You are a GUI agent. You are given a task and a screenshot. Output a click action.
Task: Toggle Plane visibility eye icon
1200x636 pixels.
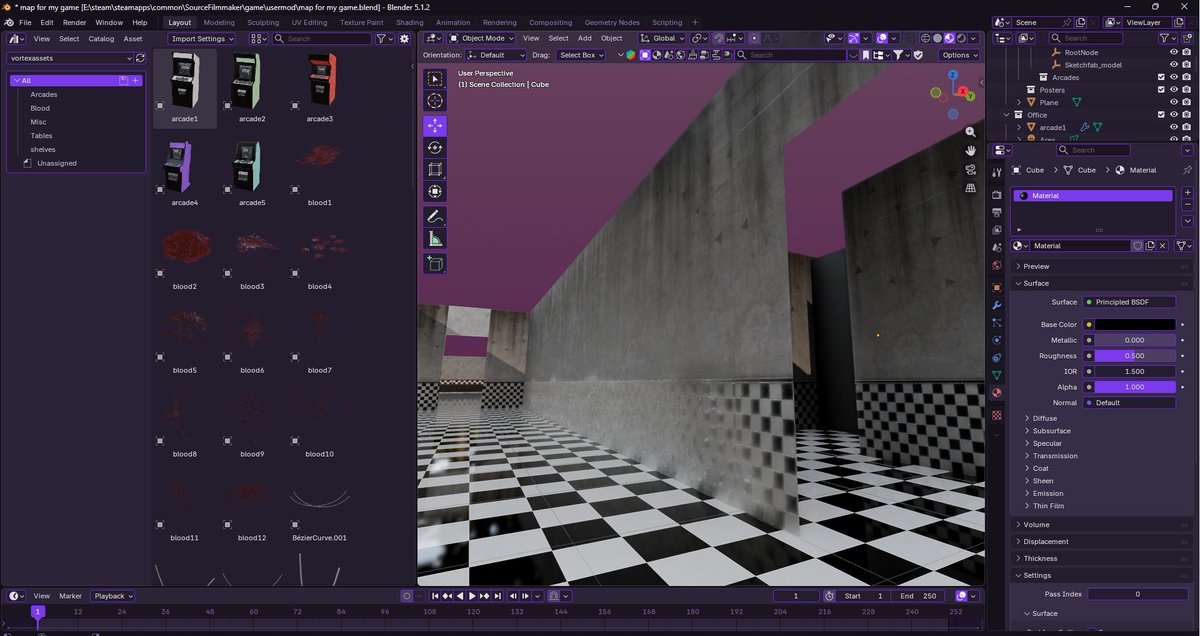point(1174,102)
